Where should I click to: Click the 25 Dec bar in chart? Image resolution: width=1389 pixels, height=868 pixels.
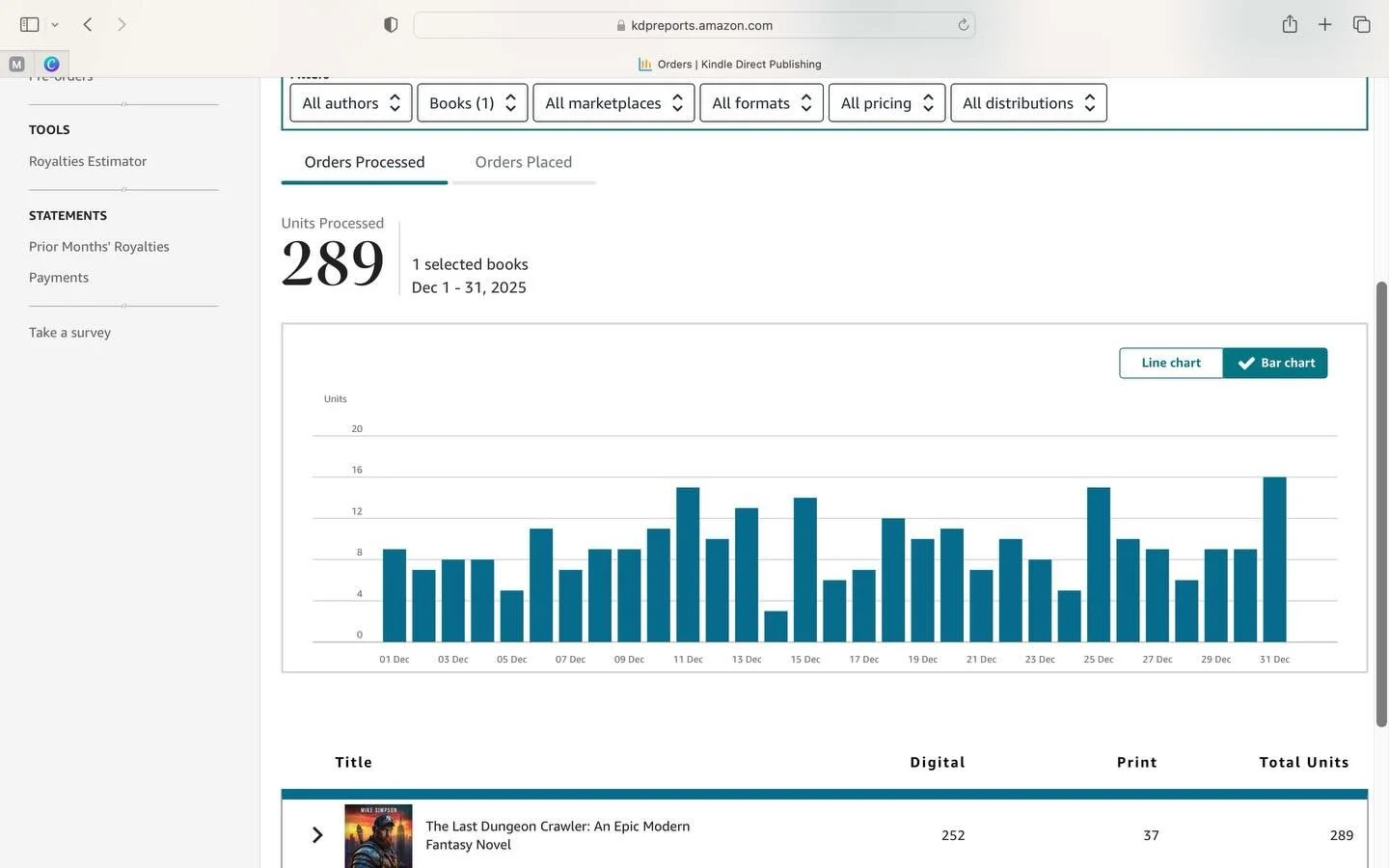tap(1099, 564)
